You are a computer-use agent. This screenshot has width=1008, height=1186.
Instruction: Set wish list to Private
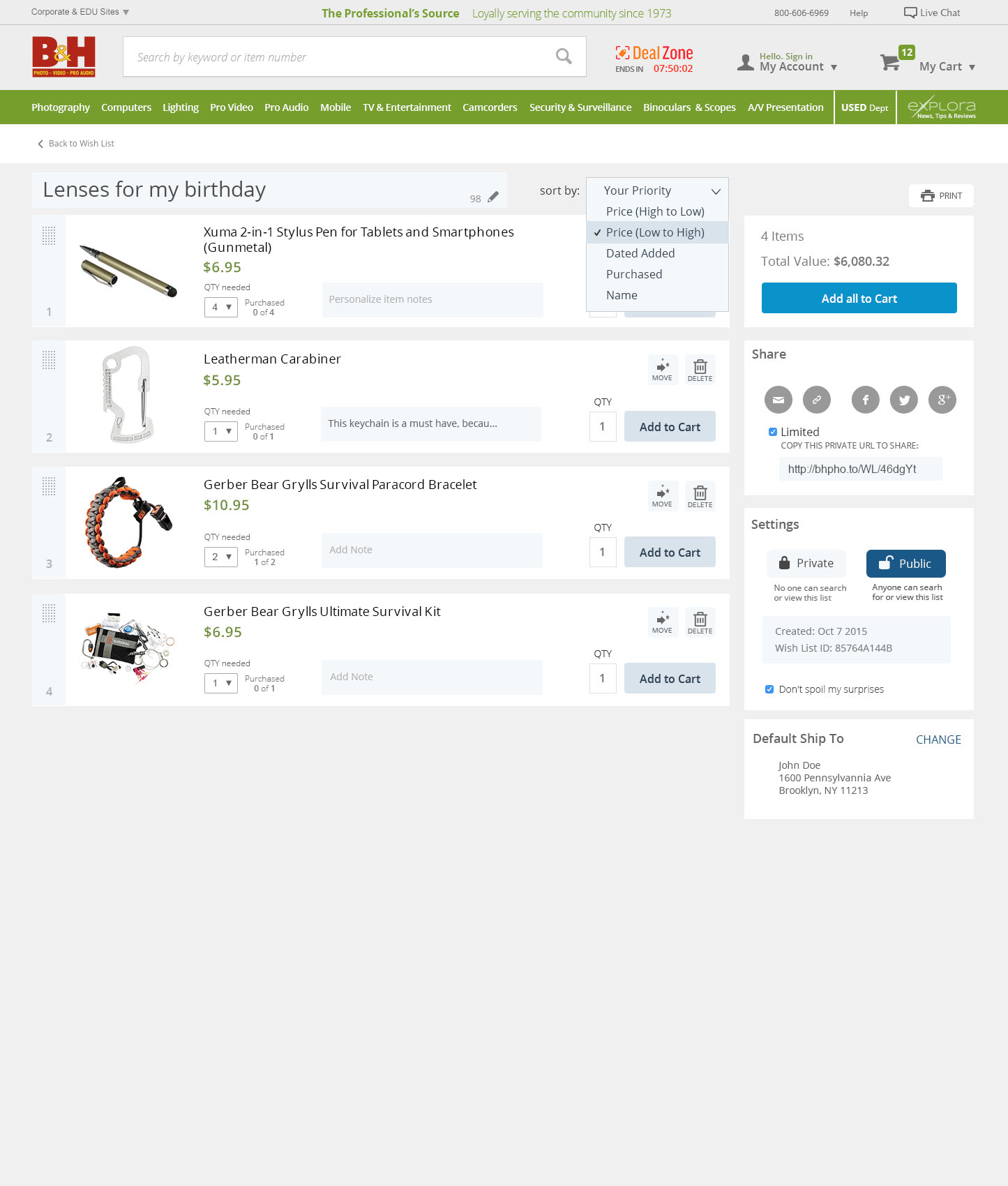(806, 563)
